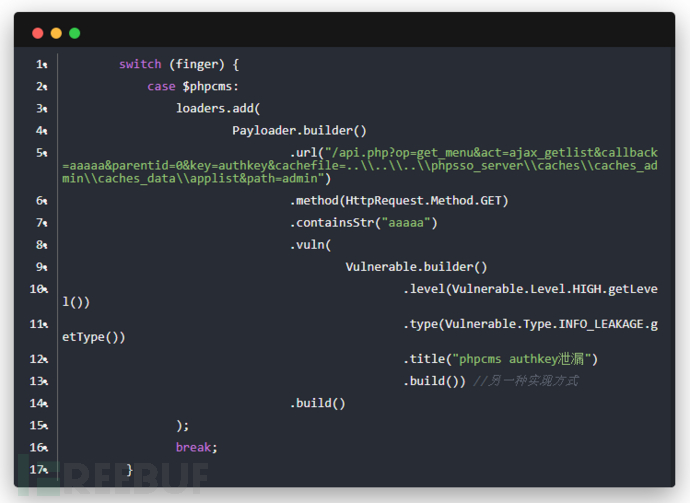
Task: Click line number 16 in gutter
Action: tap(39, 447)
